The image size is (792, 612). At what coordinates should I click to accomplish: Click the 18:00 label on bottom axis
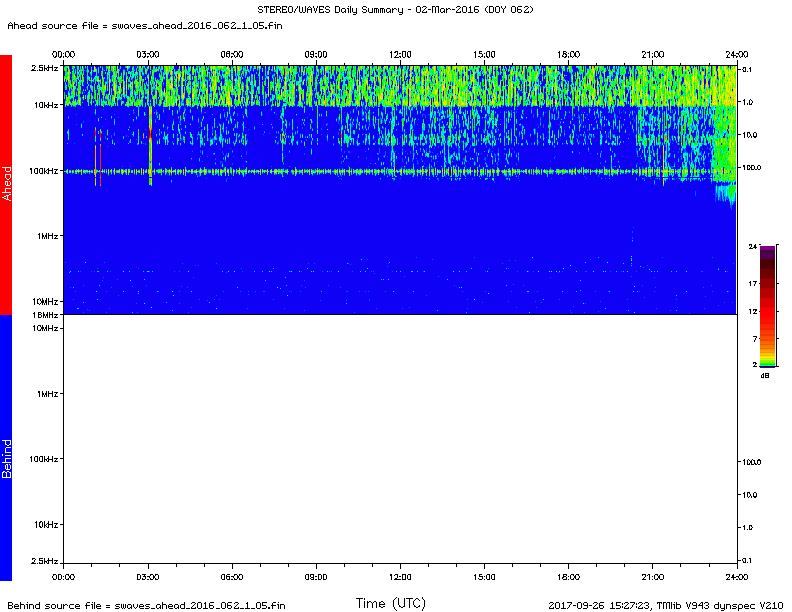click(569, 577)
